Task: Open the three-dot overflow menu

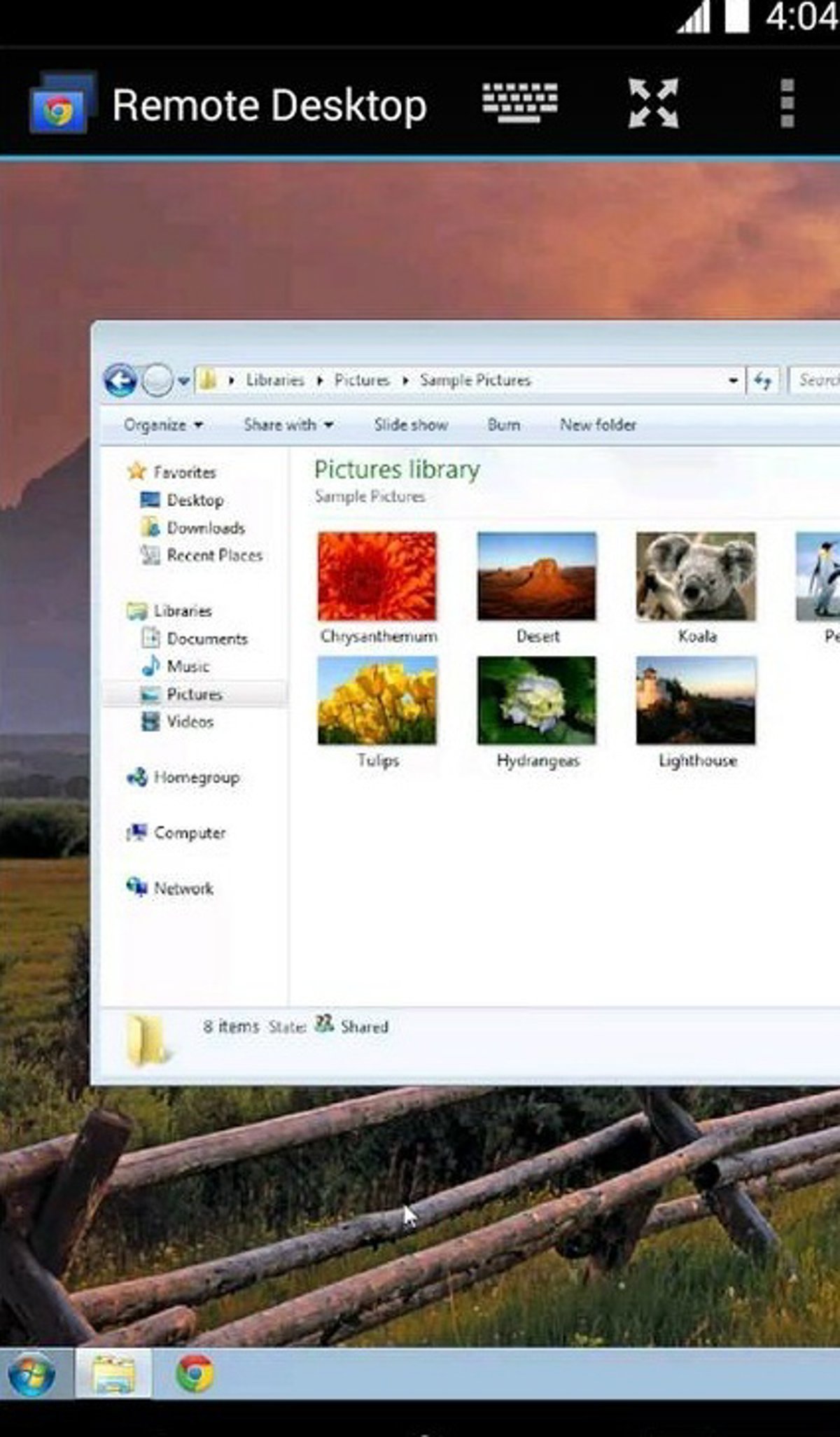Action: [x=787, y=104]
